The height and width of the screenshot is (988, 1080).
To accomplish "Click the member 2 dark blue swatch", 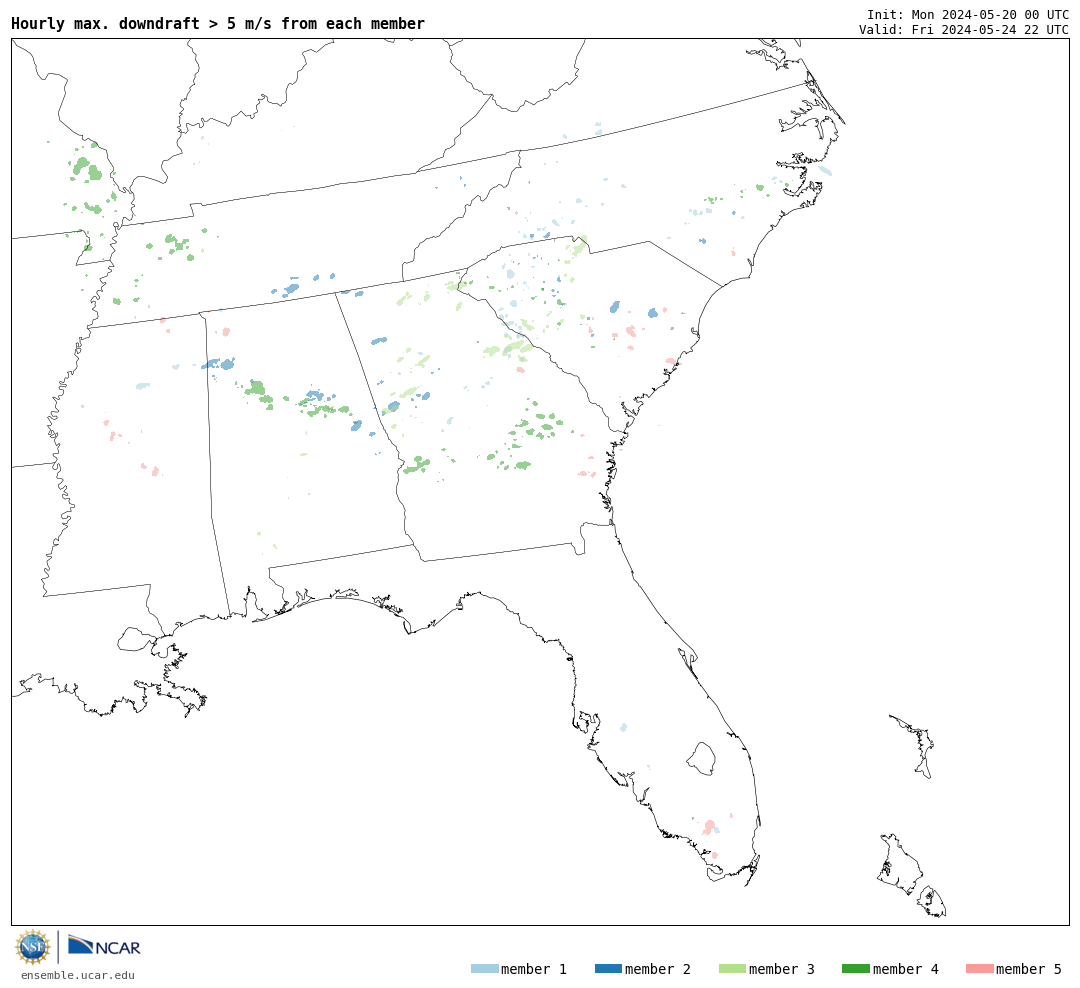I will [608, 968].
